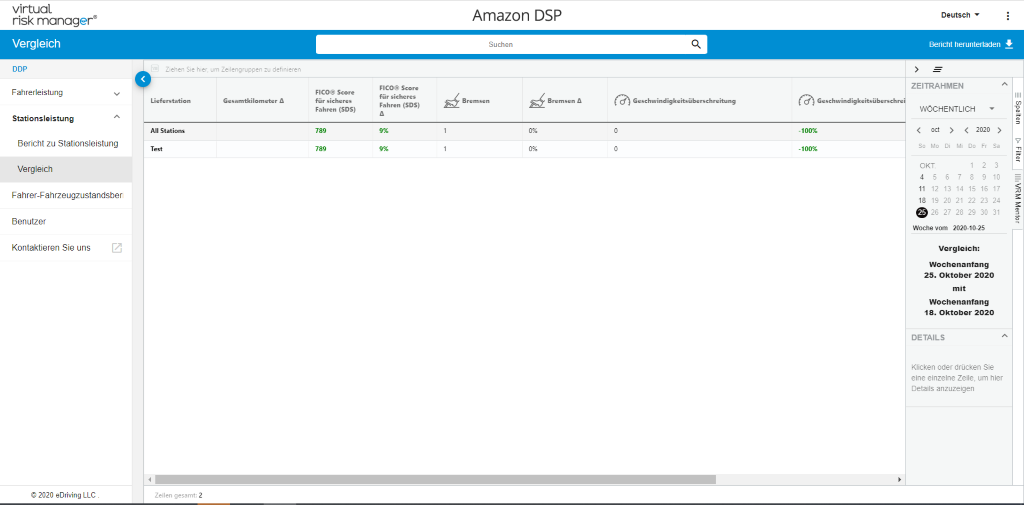Click the virtual risk manager logo
The image size is (1024, 505).
pyautogui.click(x=54, y=14)
